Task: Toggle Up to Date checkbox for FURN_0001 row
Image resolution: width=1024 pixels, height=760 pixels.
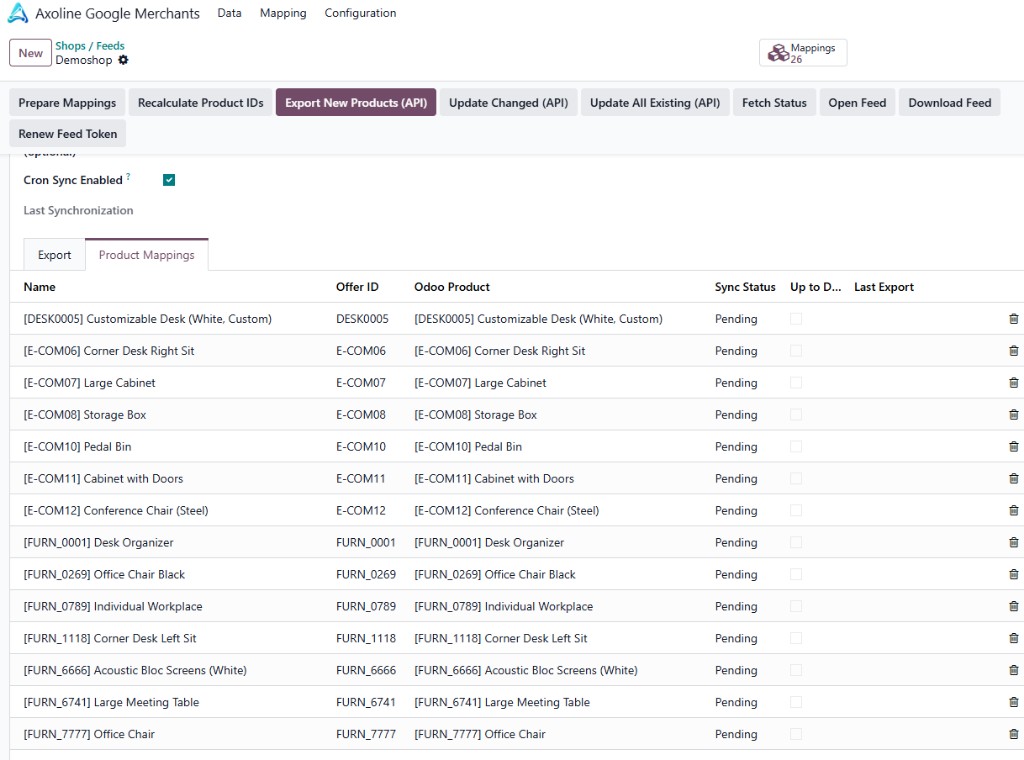Action: pos(795,543)
